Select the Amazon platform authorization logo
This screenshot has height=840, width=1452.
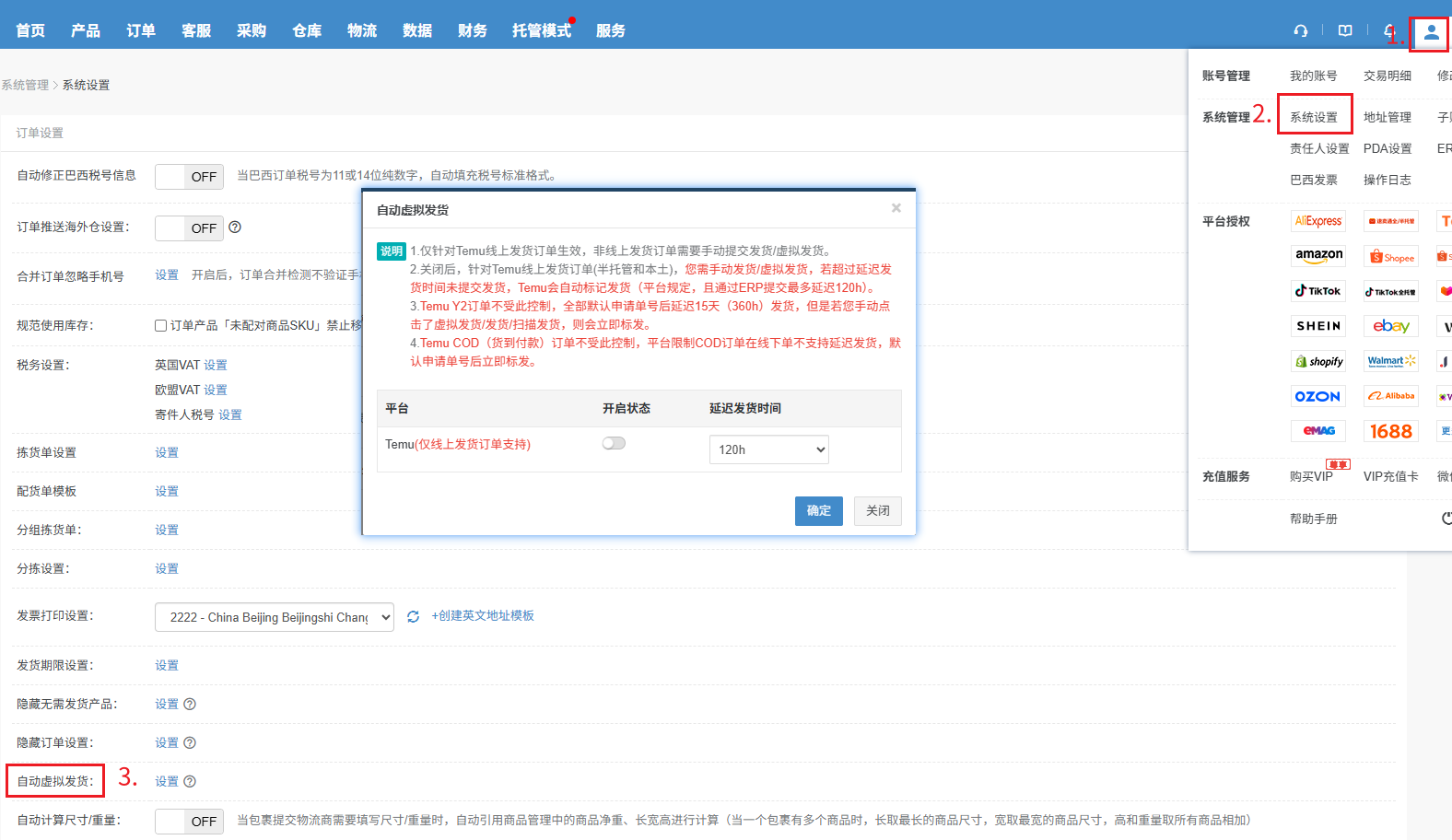1318,255
